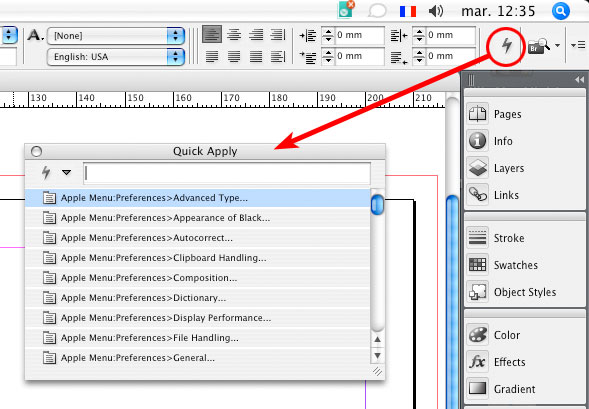Click the Quick Apply search text field
The image size is (589, 409).
[227, 173]
